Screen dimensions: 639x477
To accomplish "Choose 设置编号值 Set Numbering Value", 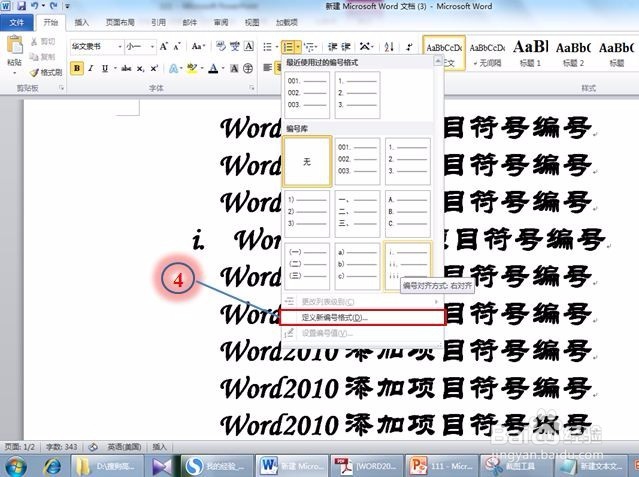I will (x=363, y=333).
